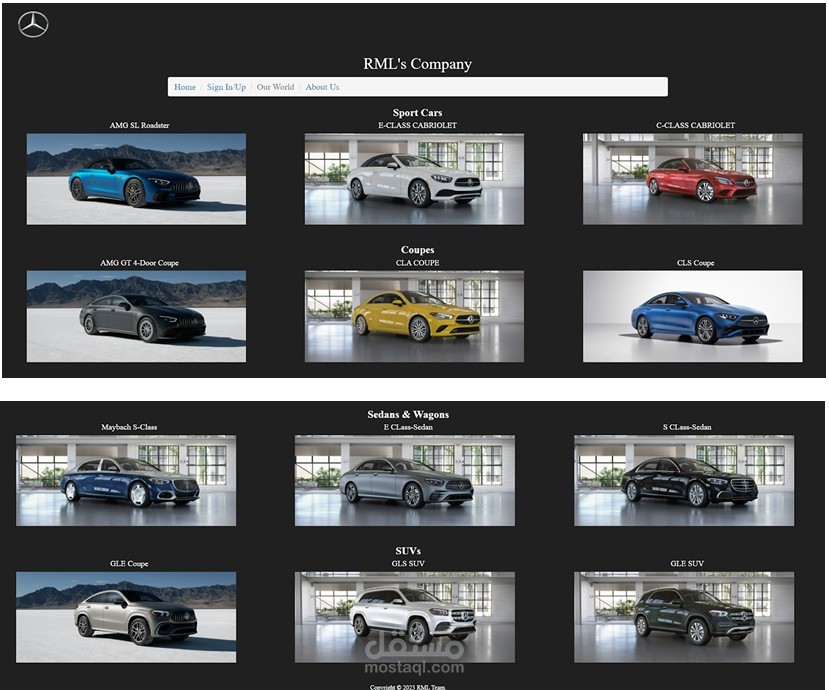829x690 pixels.
Task: Click the Copyright 2023 RML Team footer
Action: tap(408, 687)
